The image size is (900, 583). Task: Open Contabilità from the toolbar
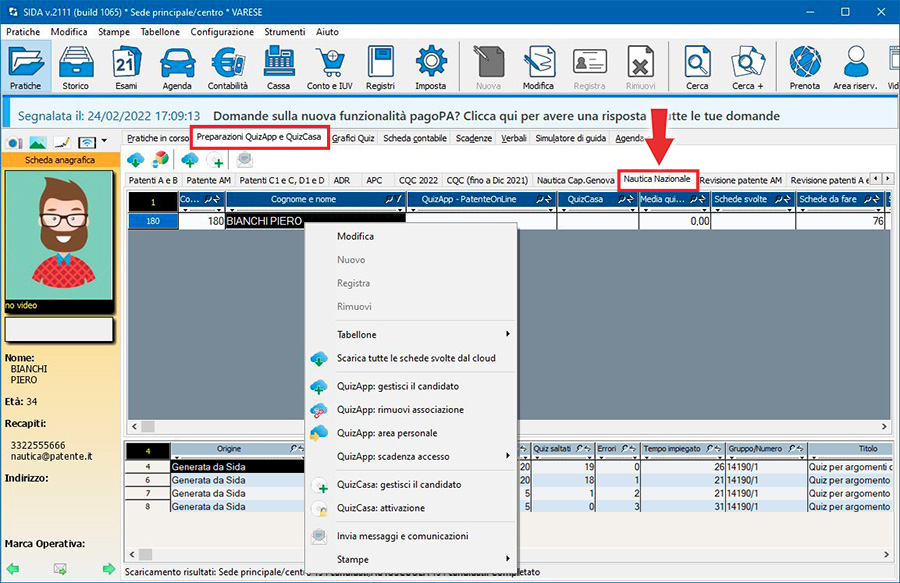228,68
